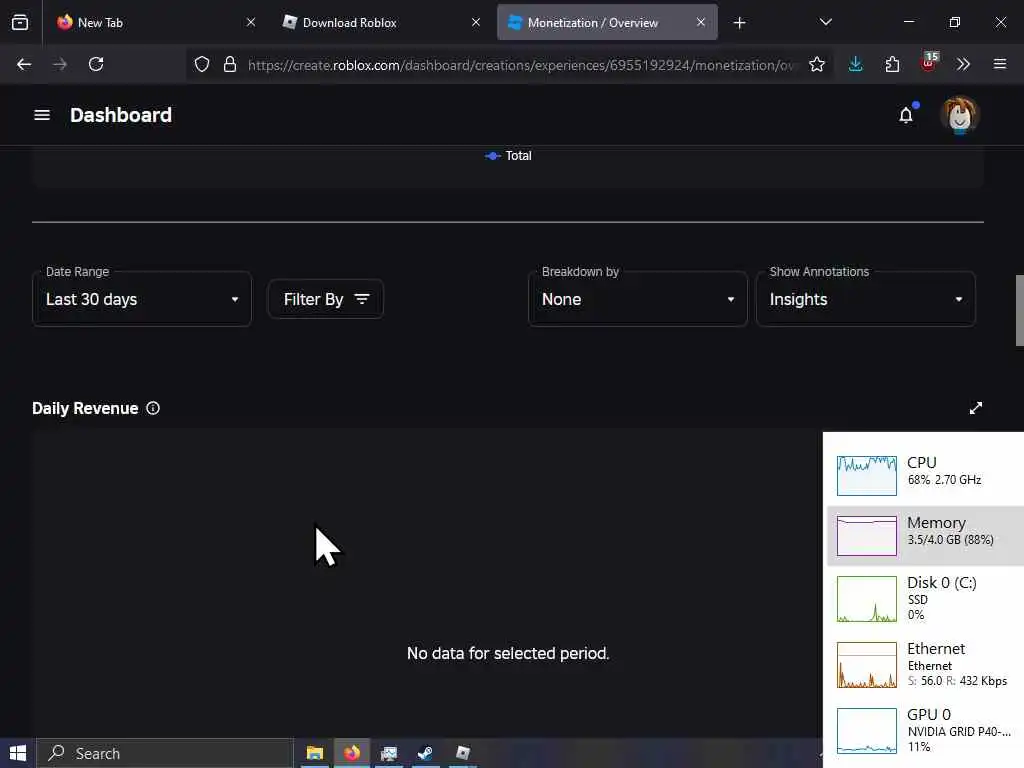
Task: Open the Firefox downloads panel
Action: click(x=856, y=64)
